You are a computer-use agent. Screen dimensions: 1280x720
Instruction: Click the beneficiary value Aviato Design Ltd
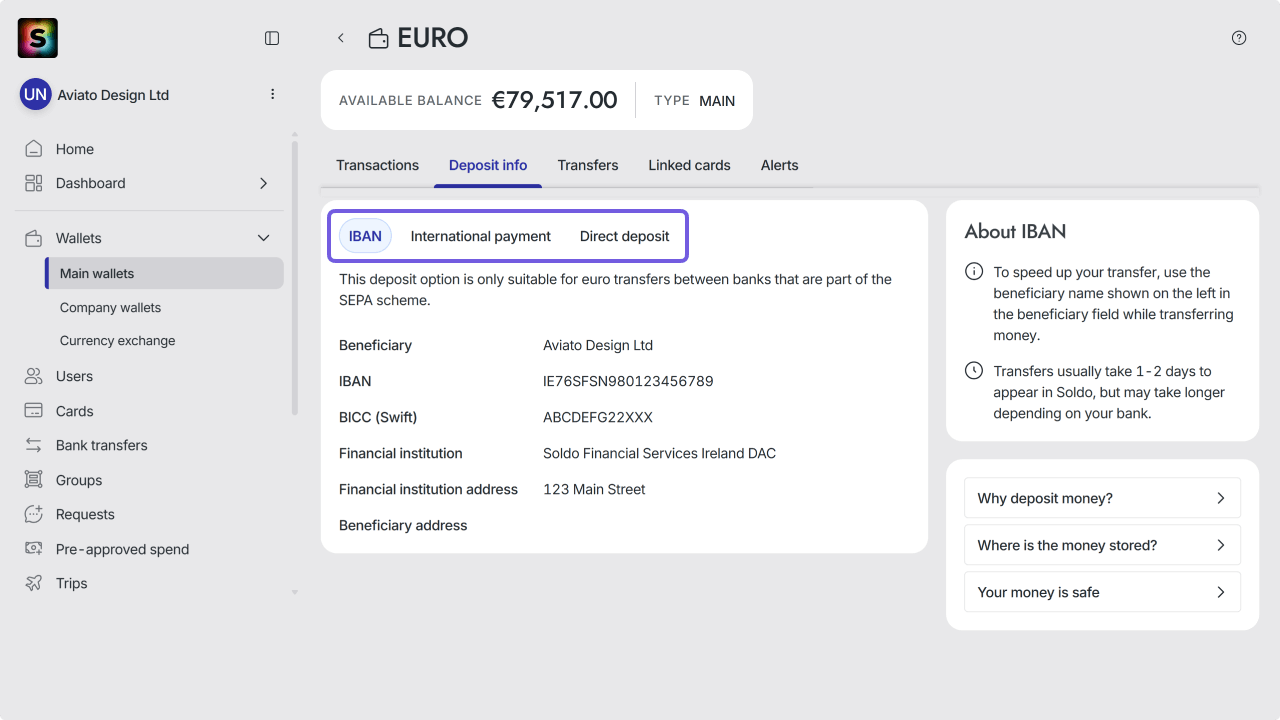[x=598, y=345]
